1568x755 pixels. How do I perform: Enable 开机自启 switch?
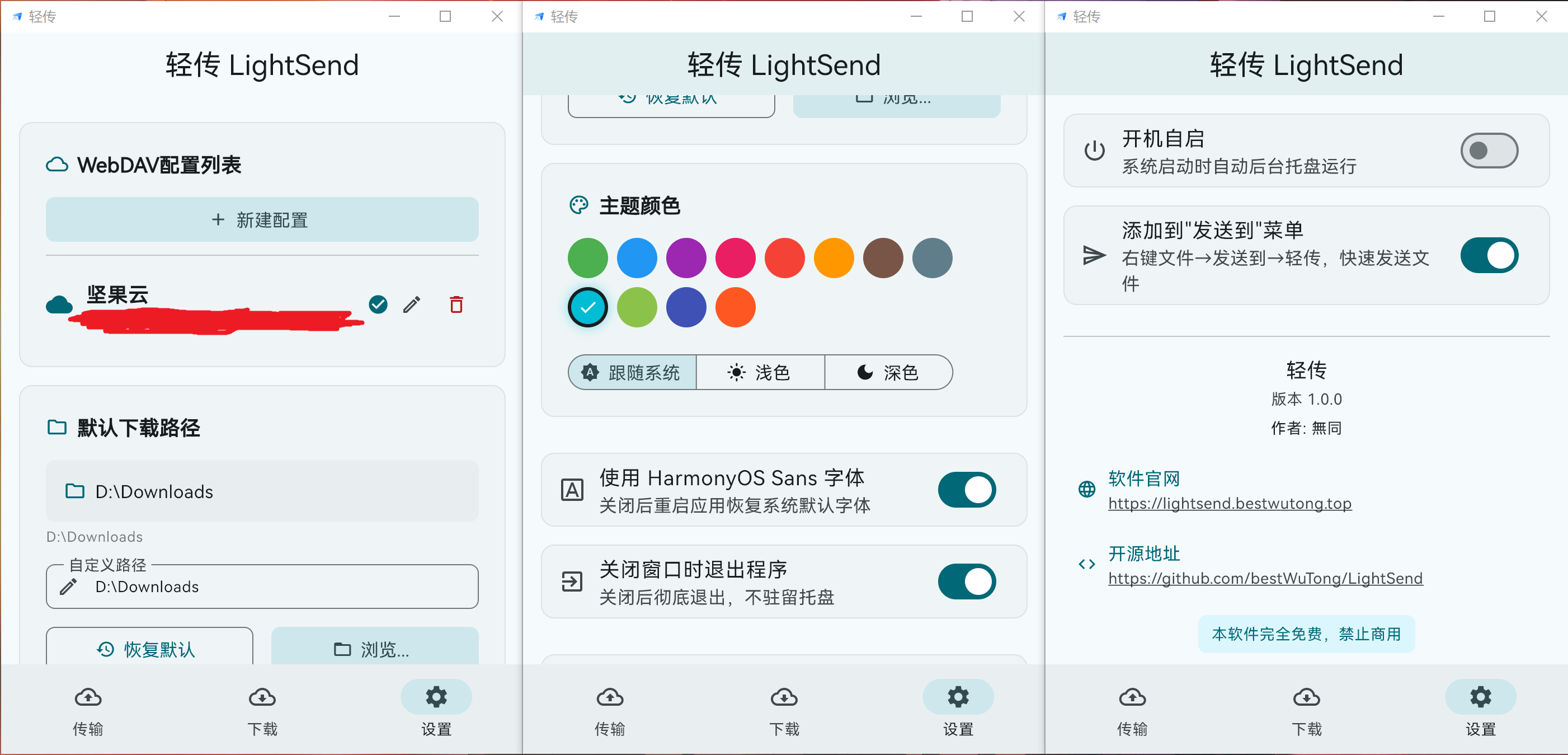click(x=1489, y=151)
